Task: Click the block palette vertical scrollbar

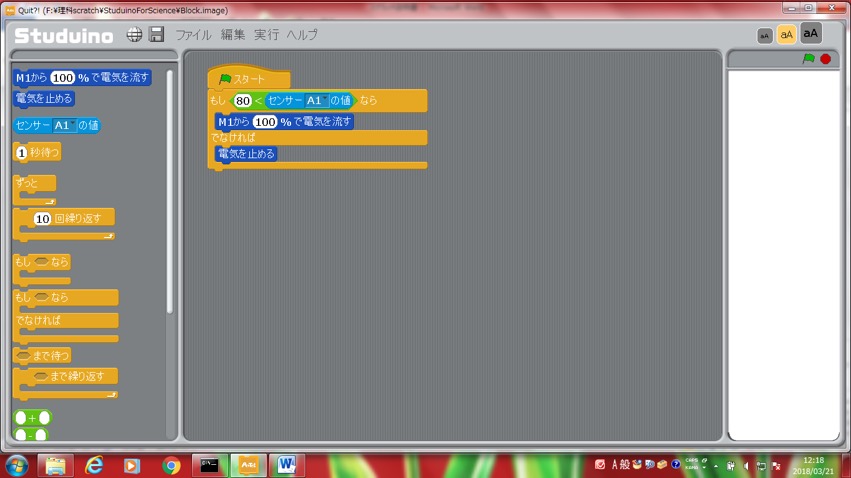Action: coord(170,192)
